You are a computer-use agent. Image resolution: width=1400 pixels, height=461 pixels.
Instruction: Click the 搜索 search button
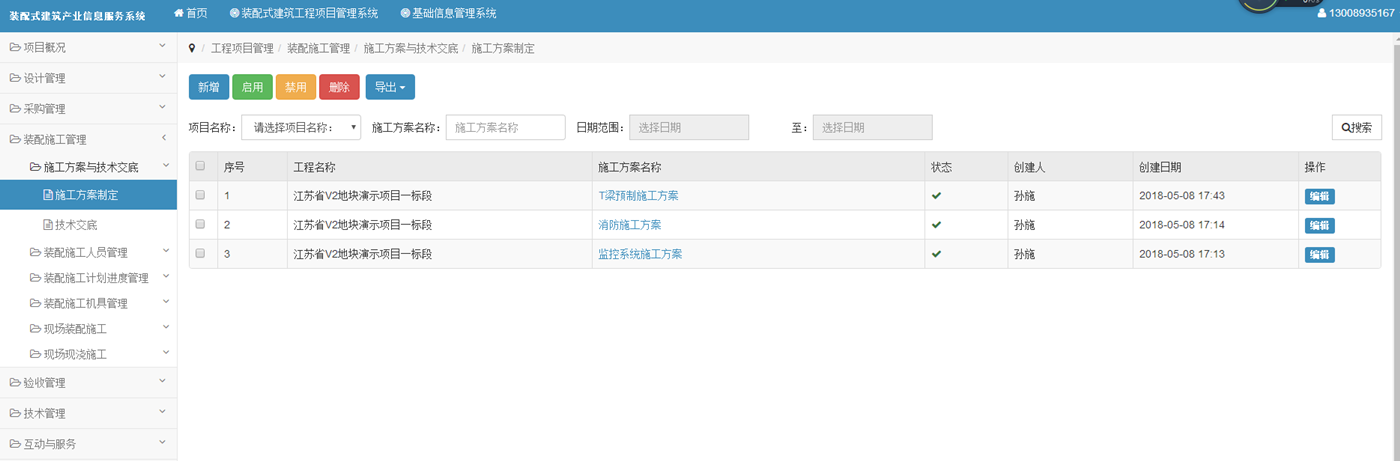point(1357,128)
